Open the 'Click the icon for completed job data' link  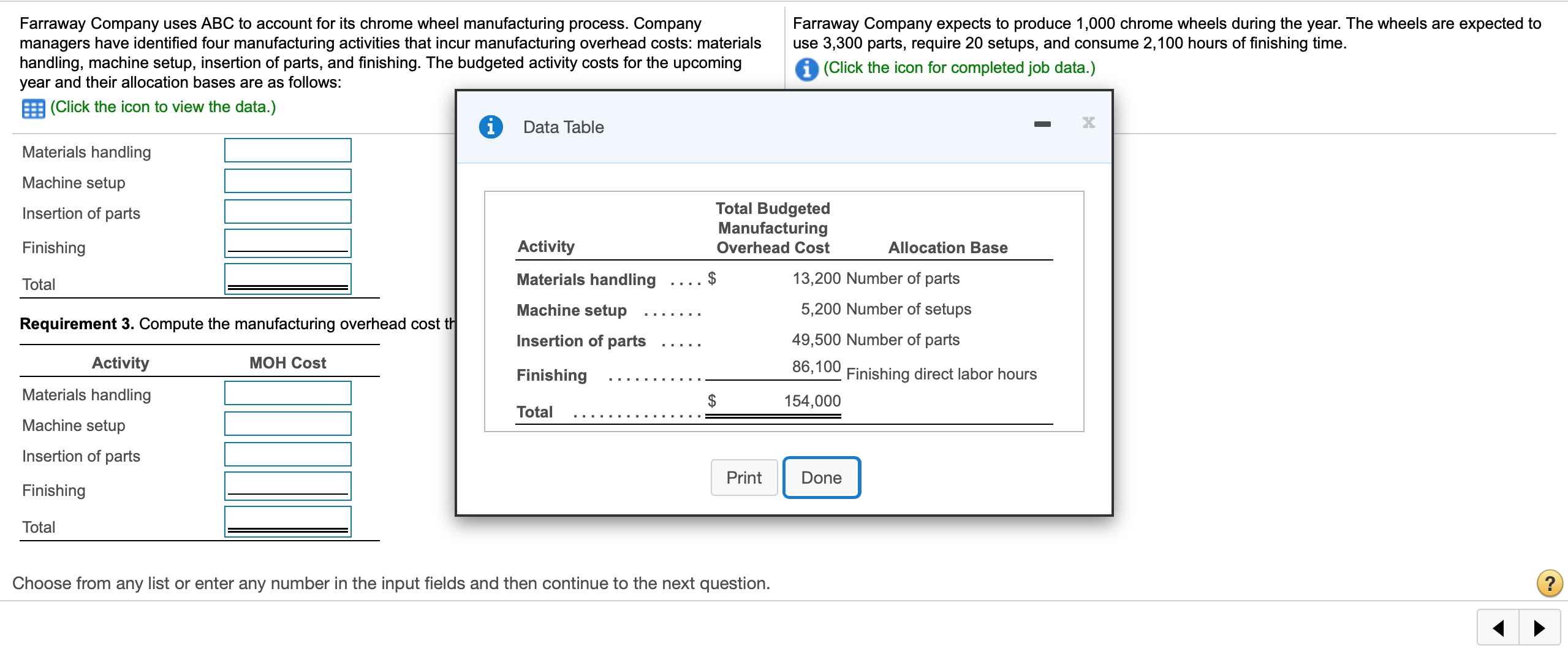click(959, 67)
